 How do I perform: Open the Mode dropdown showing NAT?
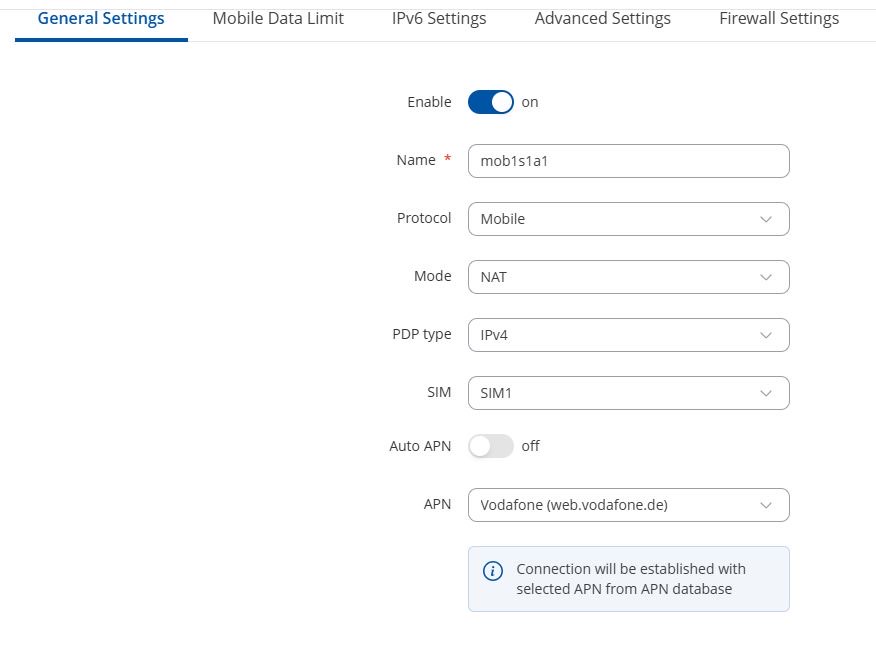(x=629, y=277)
